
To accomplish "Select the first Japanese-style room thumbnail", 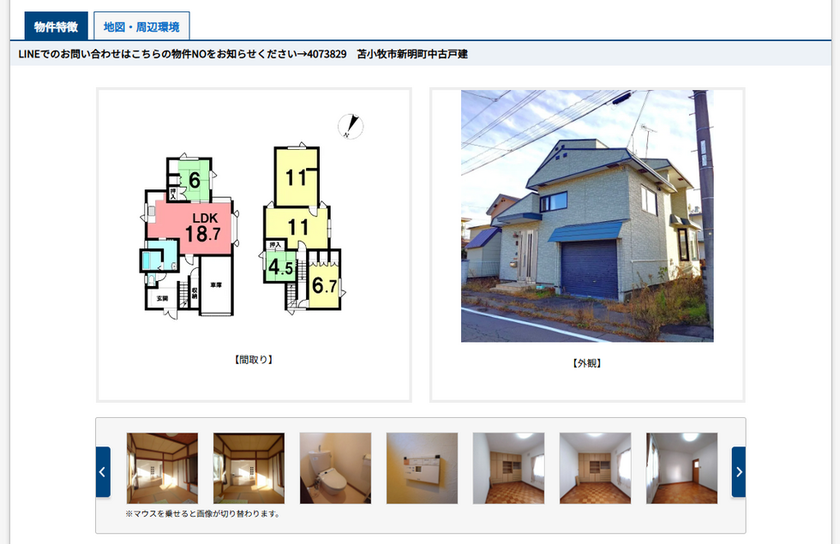I will tap(162, 467).
